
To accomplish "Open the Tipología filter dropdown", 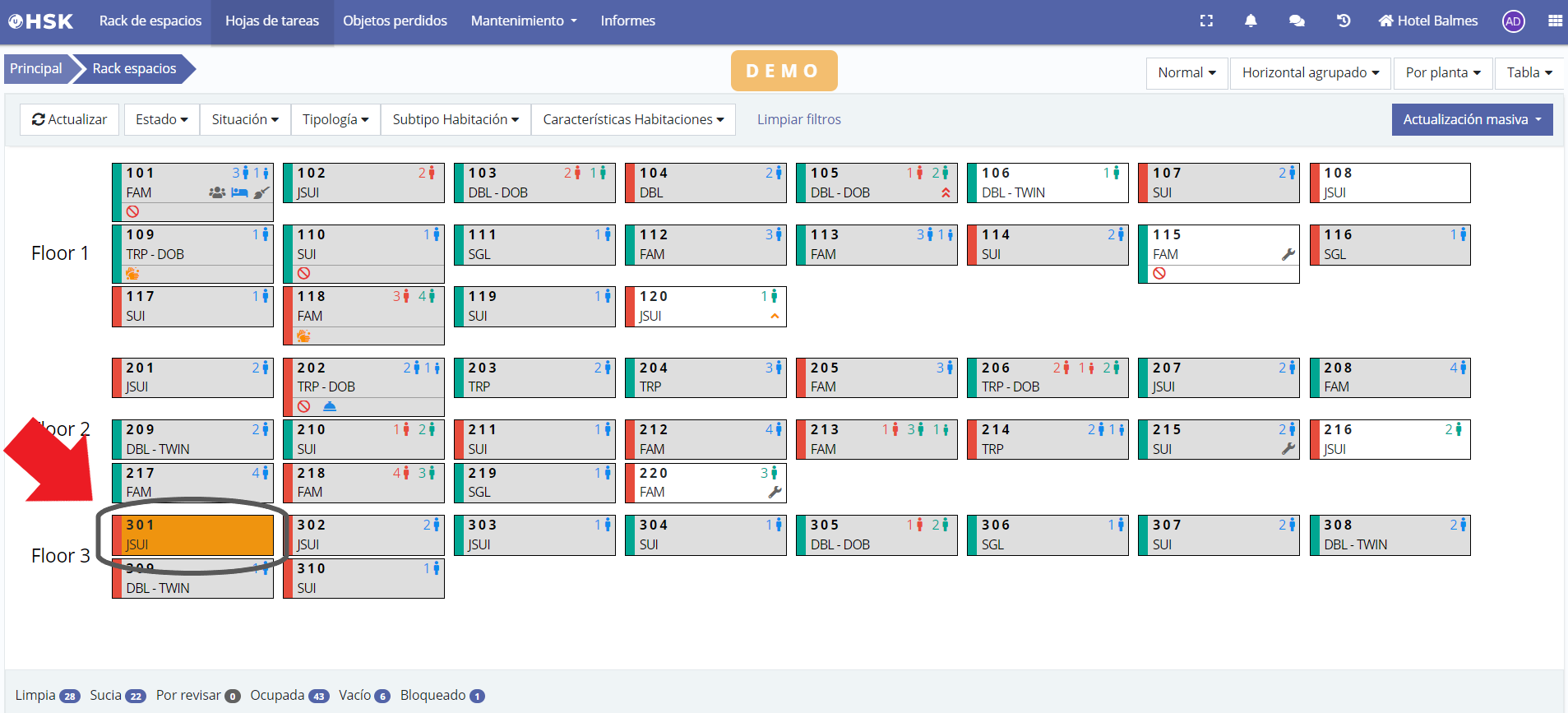I will pos(335,119).
